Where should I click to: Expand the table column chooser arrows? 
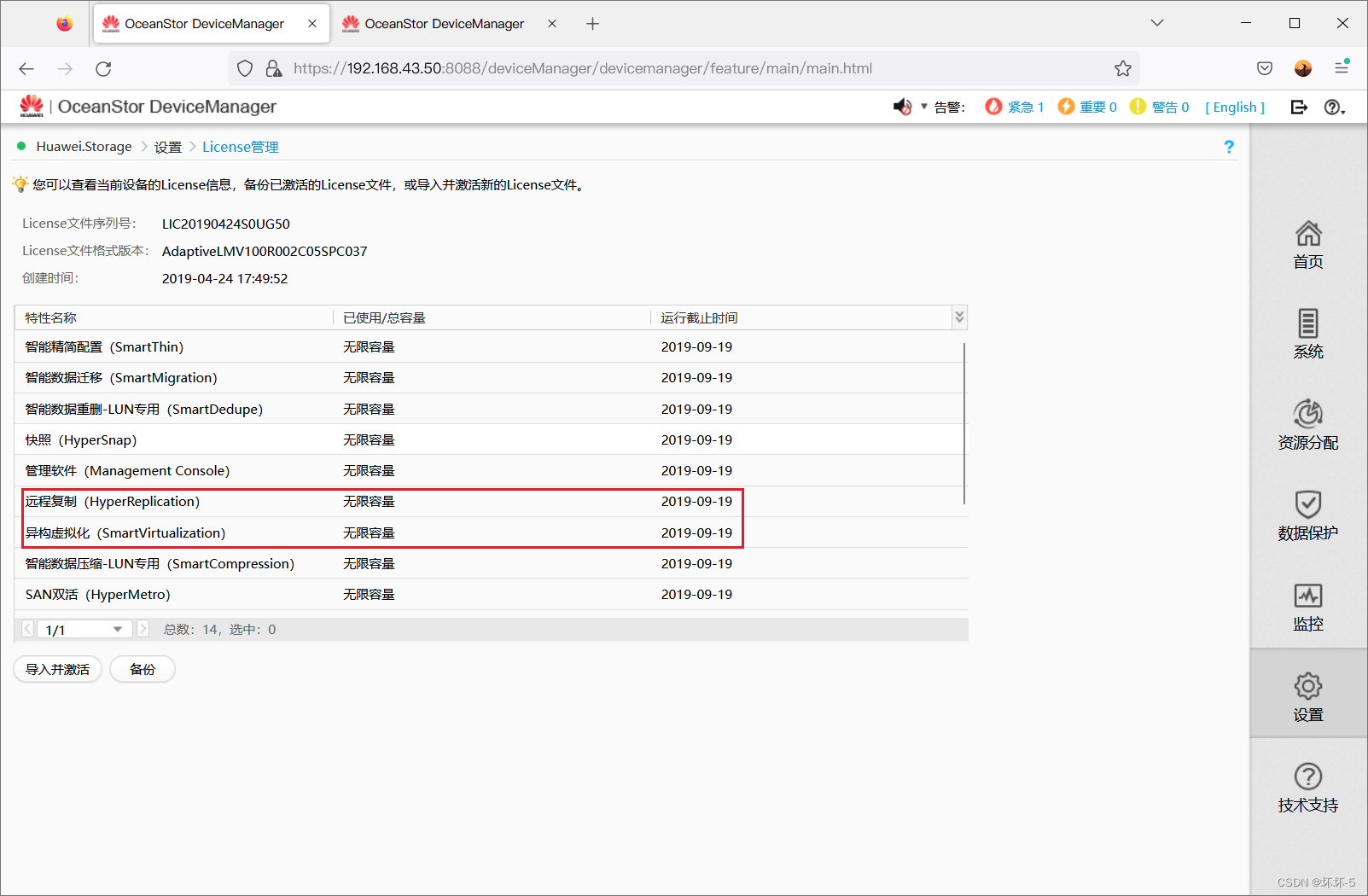(959, 317)
